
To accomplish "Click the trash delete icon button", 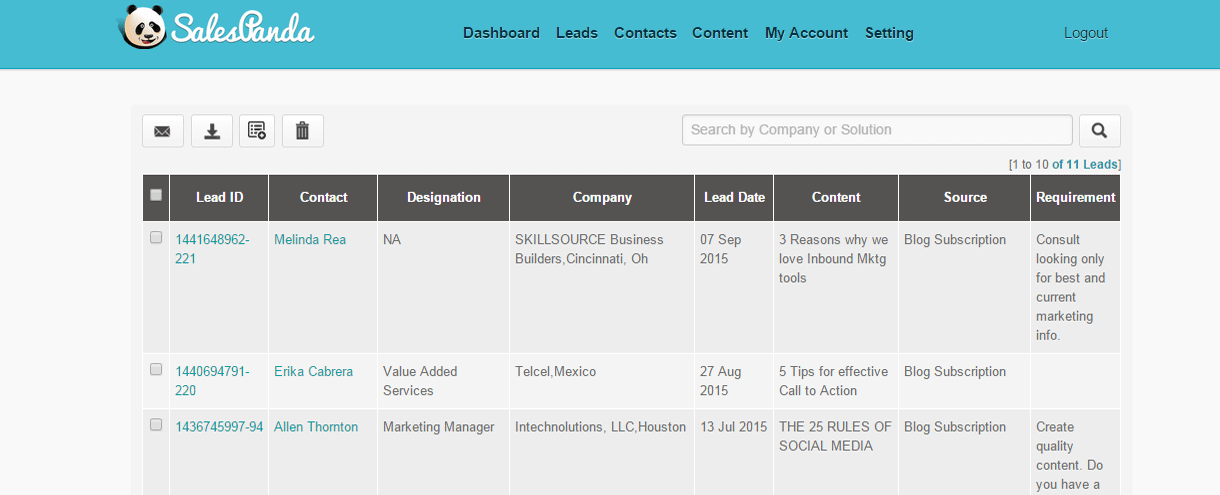I will pyautogui.click(x=303, y=131).
